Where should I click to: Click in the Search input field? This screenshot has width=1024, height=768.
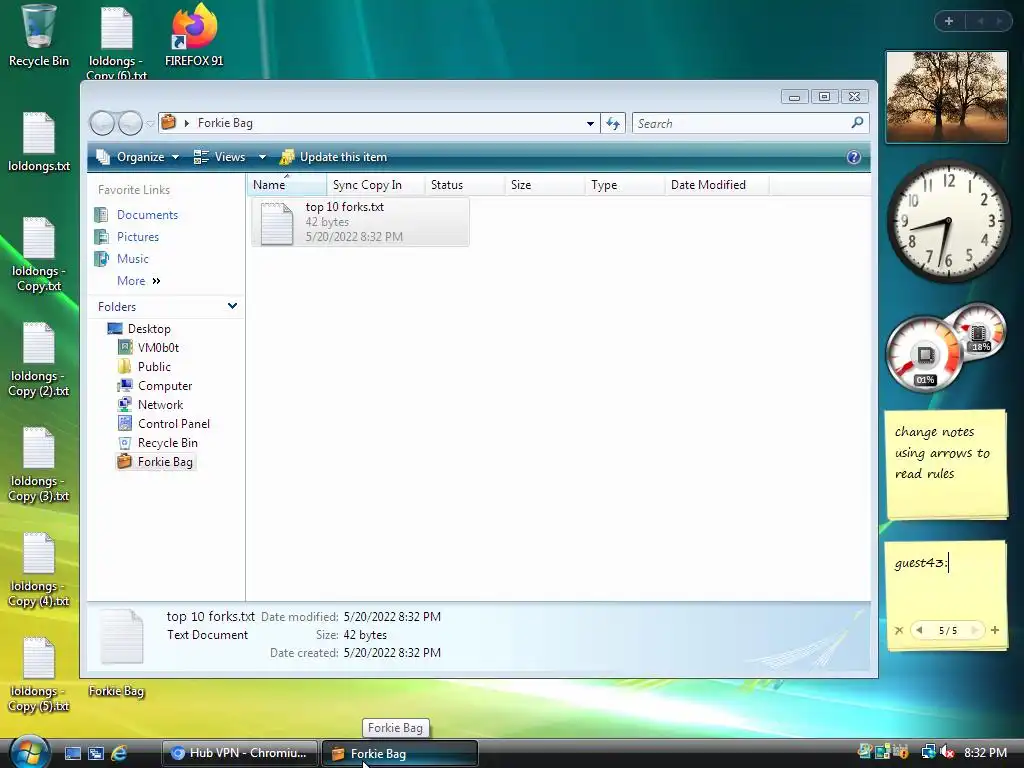click(741, 123)
